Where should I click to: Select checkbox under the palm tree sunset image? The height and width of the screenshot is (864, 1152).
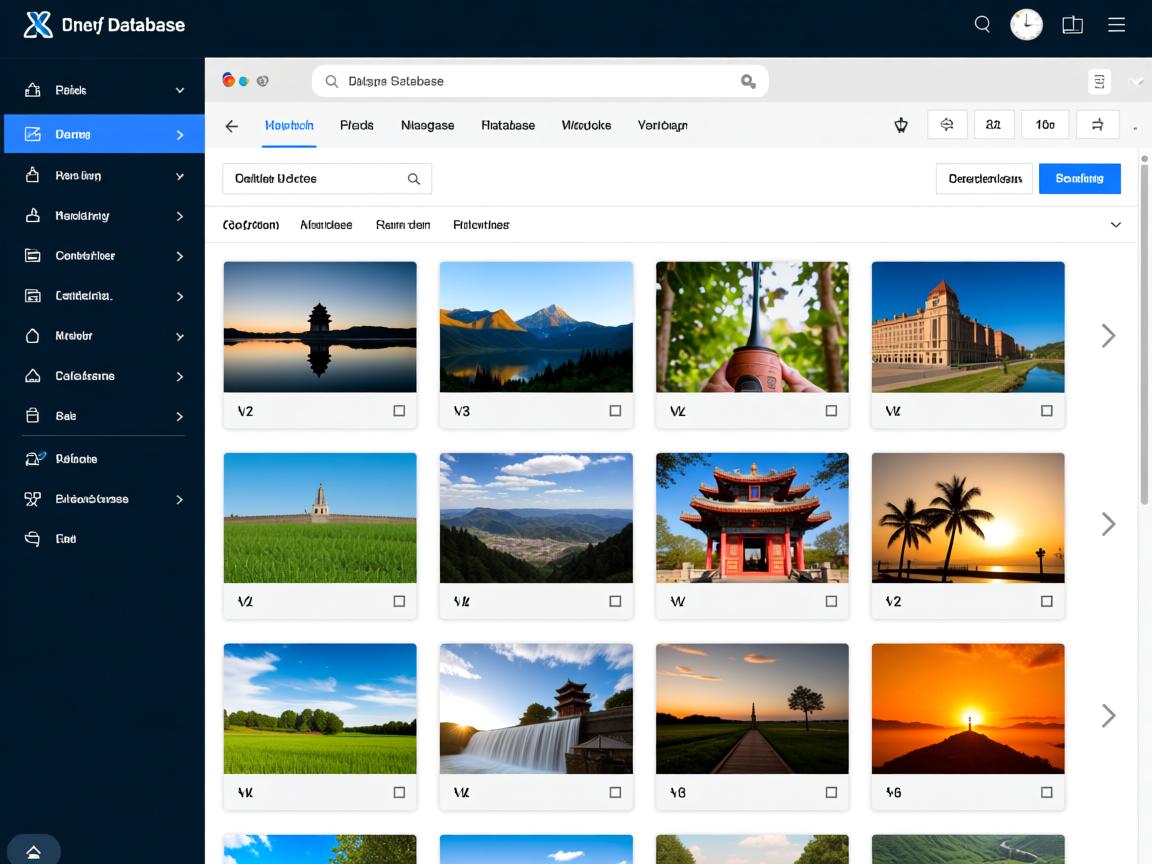coord(1046,602)
